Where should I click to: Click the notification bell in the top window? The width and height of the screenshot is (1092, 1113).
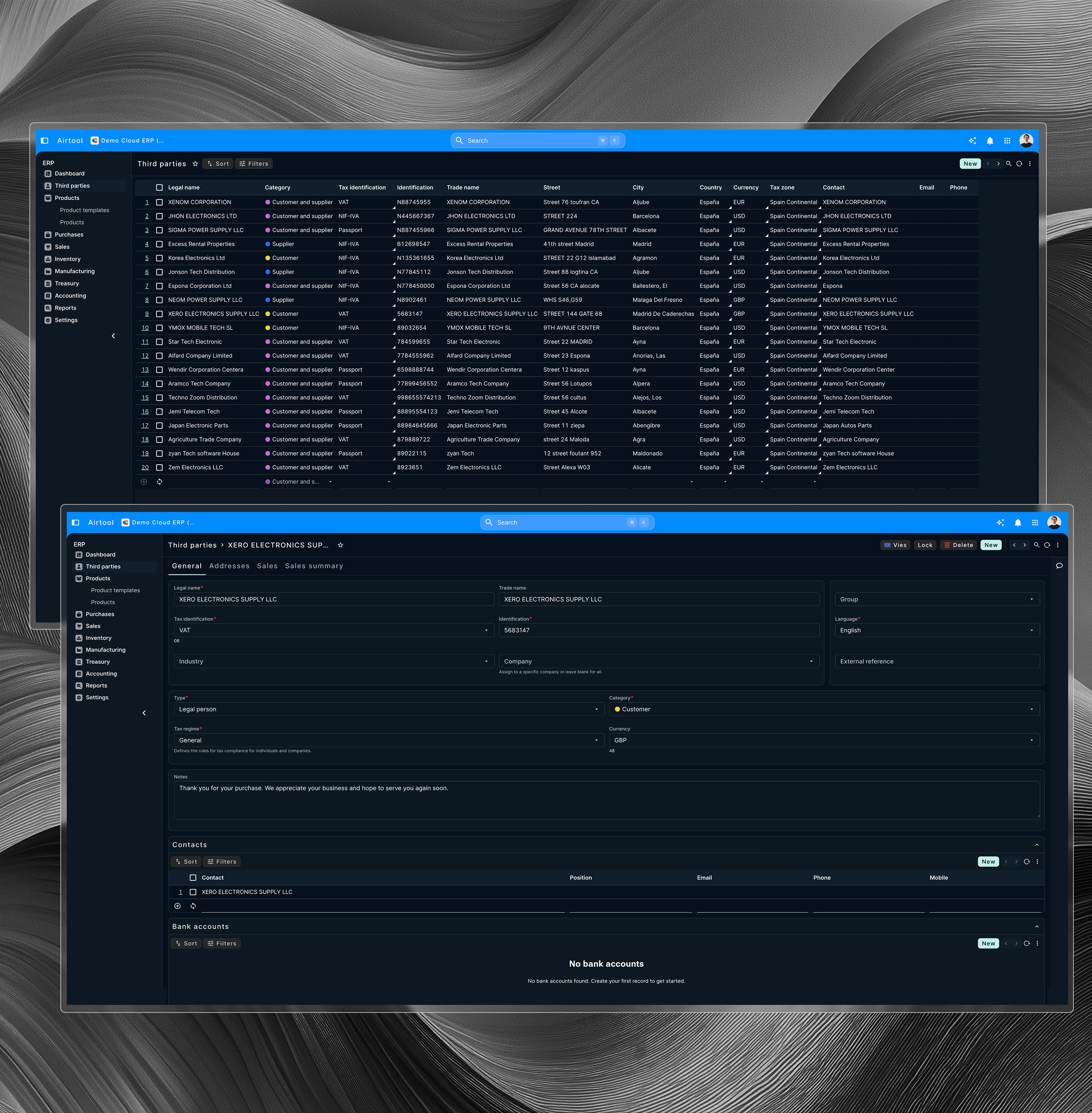point(990,141)
